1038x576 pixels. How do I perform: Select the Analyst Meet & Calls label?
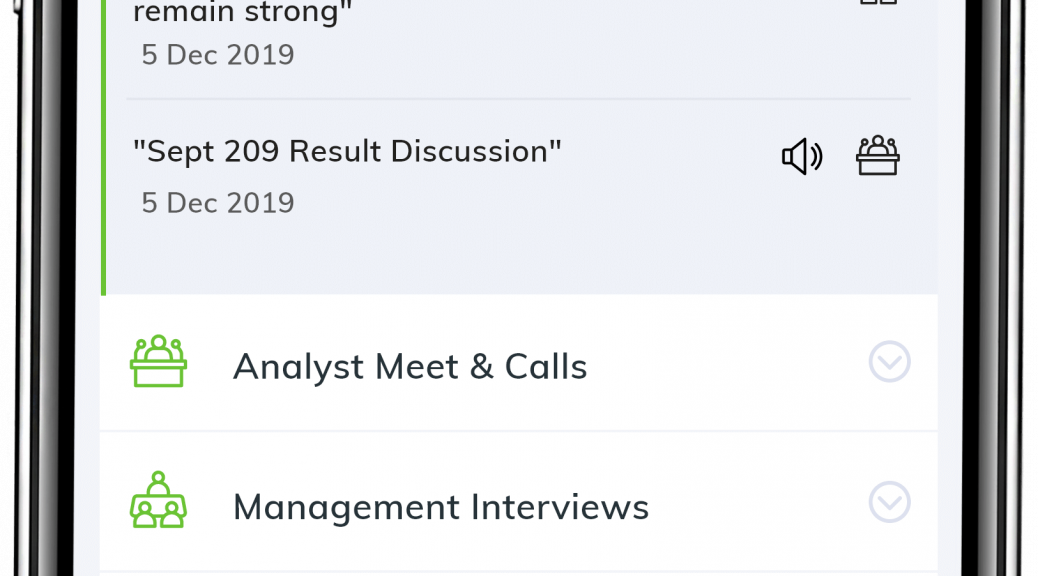pyautogui.click(x=410, y=367)
